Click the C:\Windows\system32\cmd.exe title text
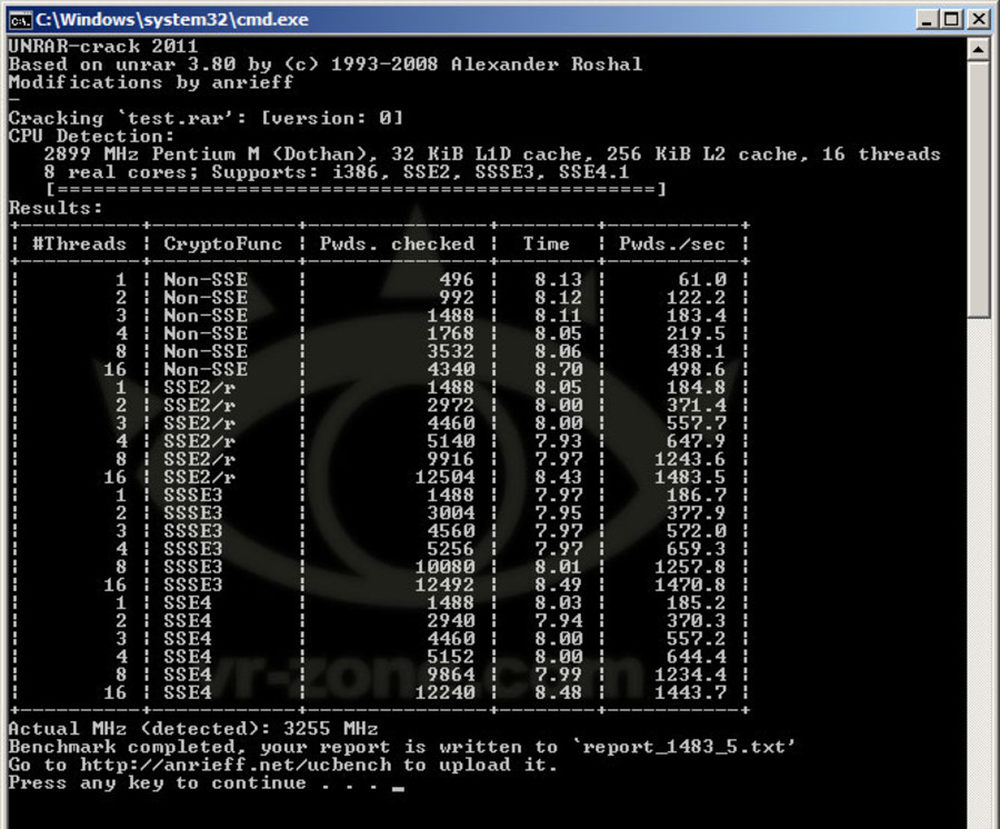Viewport: 1000px width, 829px height. (x=172, y=19)
